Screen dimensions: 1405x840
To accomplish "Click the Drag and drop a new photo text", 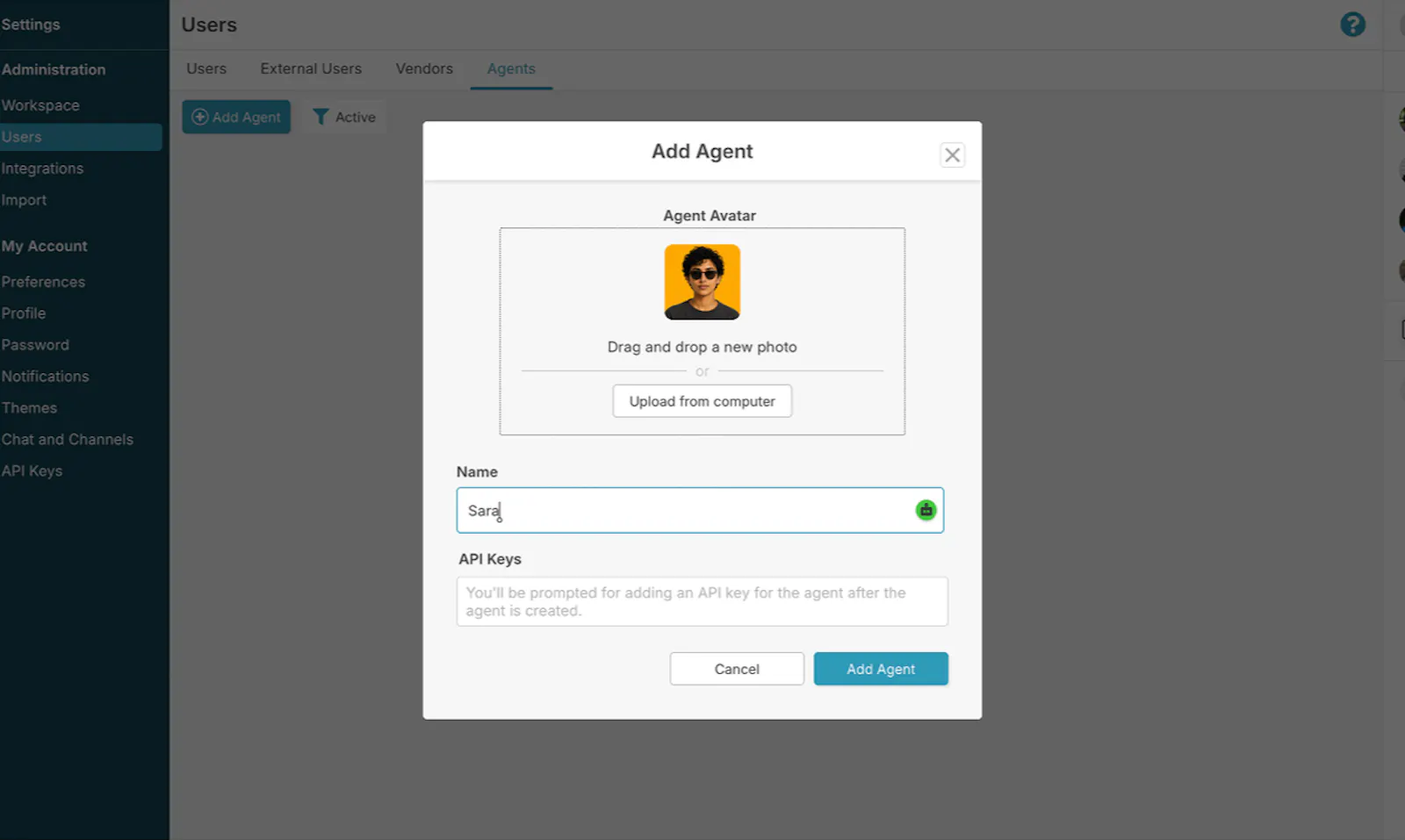I will coord(702,347).
